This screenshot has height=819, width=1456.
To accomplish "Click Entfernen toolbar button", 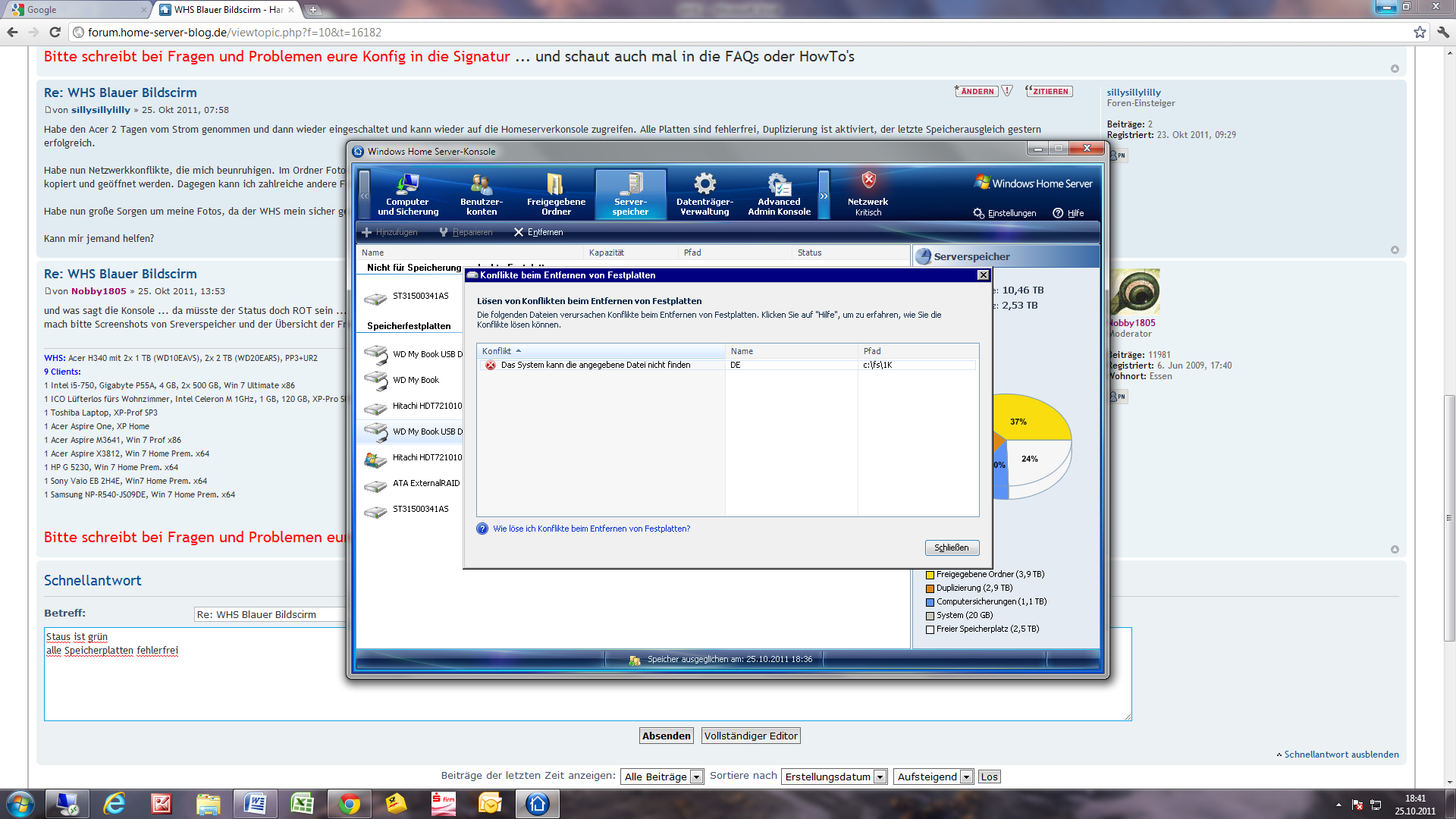I will pos(538,232).
